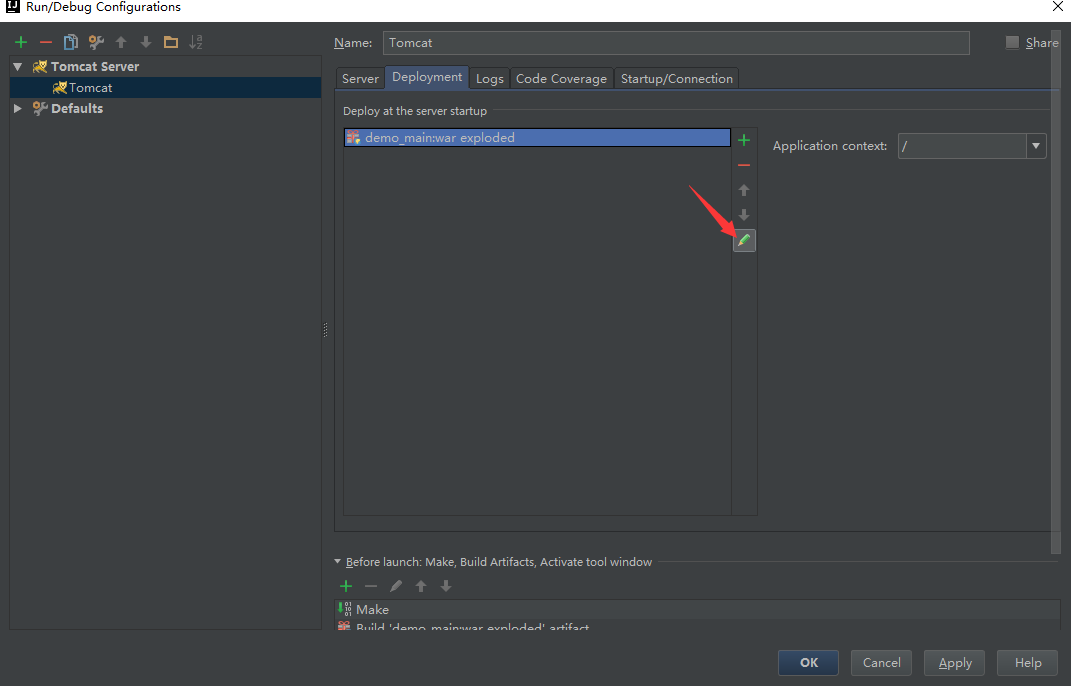Remove artifact from deployment list

744,165
